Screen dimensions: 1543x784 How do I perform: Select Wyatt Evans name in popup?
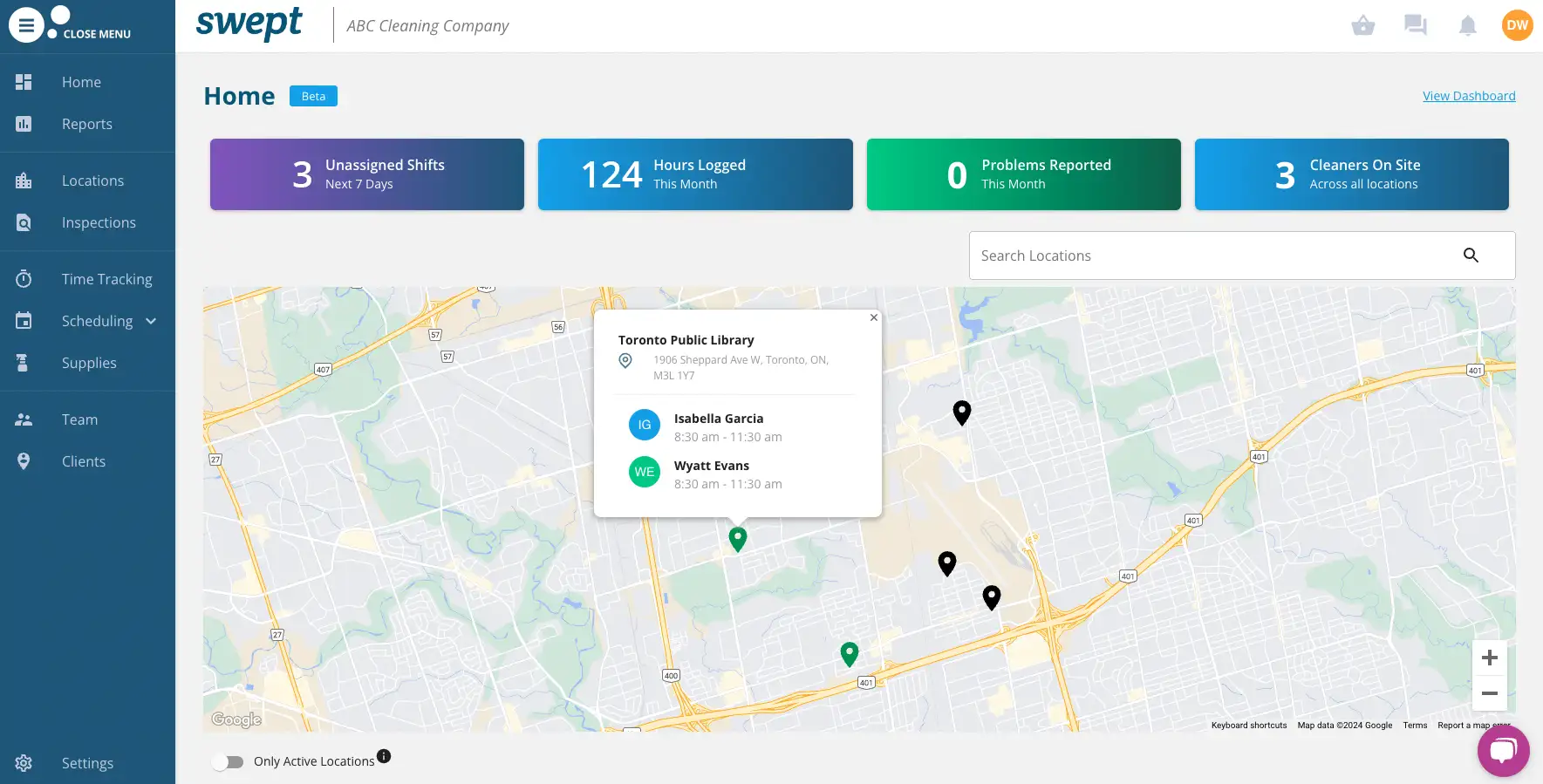[x=712, y=466]
